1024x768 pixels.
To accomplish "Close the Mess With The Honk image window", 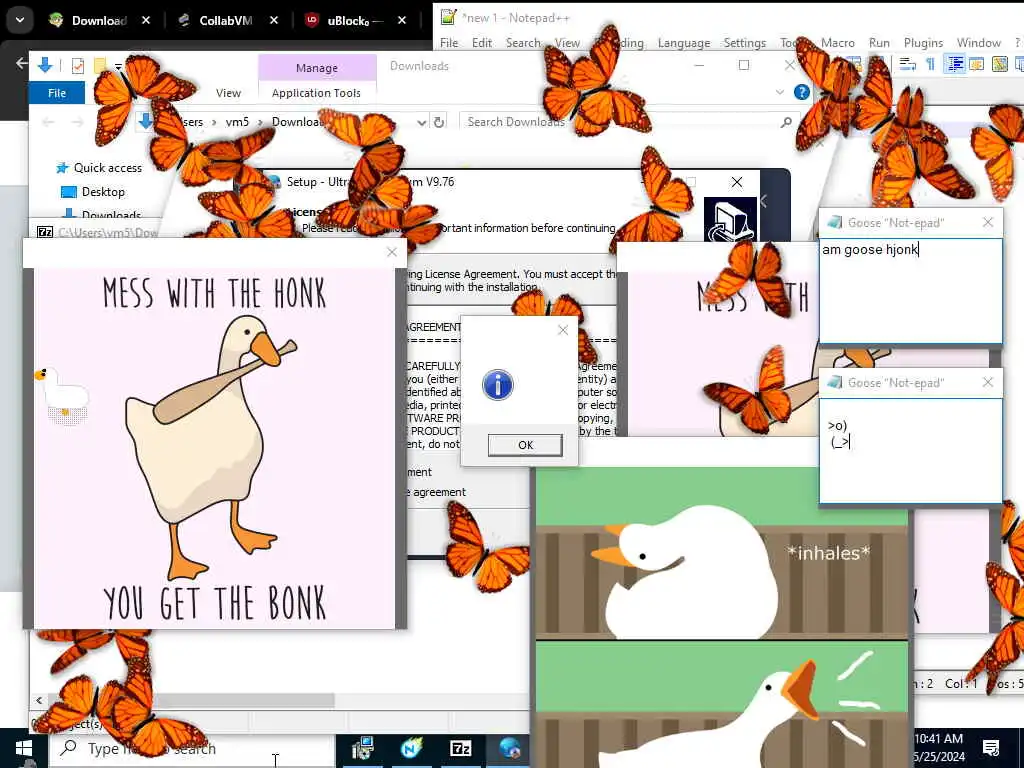I will [391, 253].
